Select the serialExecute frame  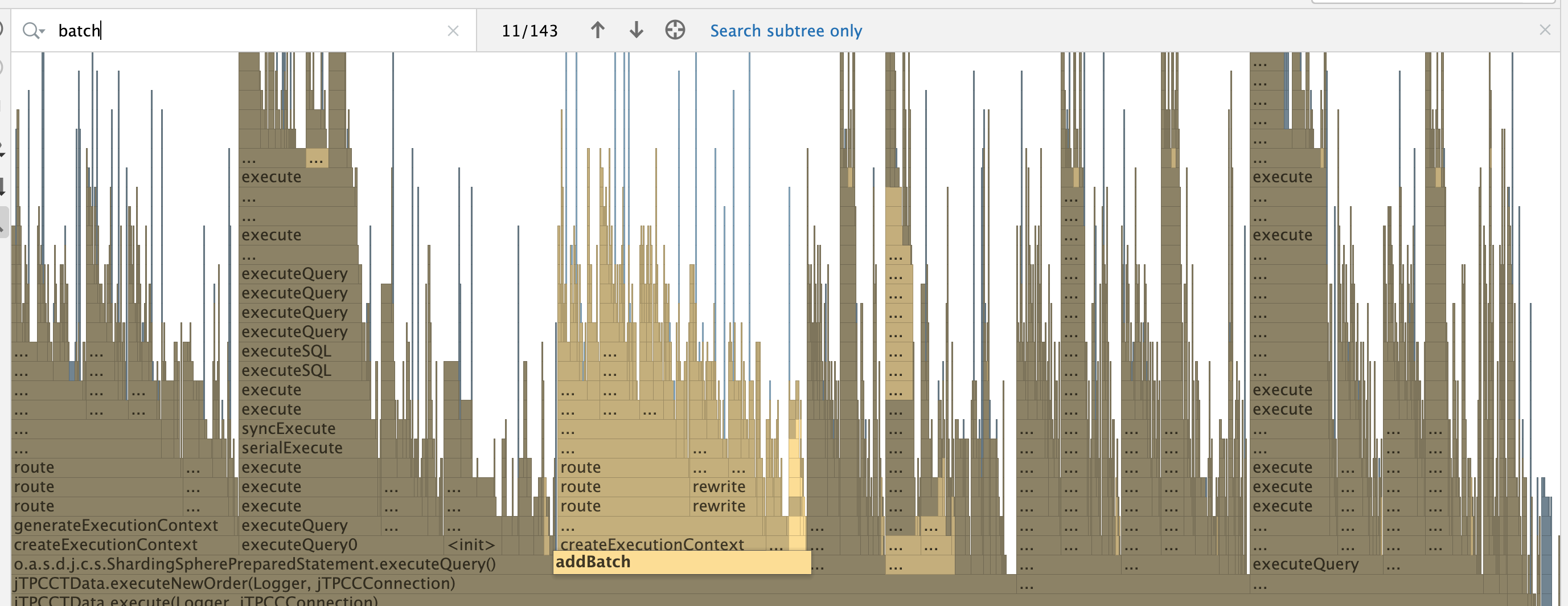coord(291,448)
